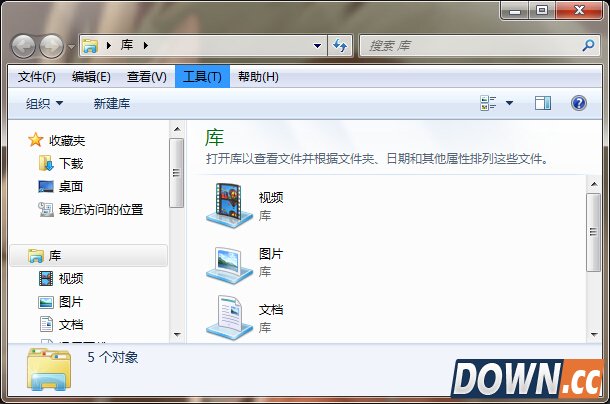610x404 pixels.
Task: Click the library folder icon in address bar
Action: (90, 46)
